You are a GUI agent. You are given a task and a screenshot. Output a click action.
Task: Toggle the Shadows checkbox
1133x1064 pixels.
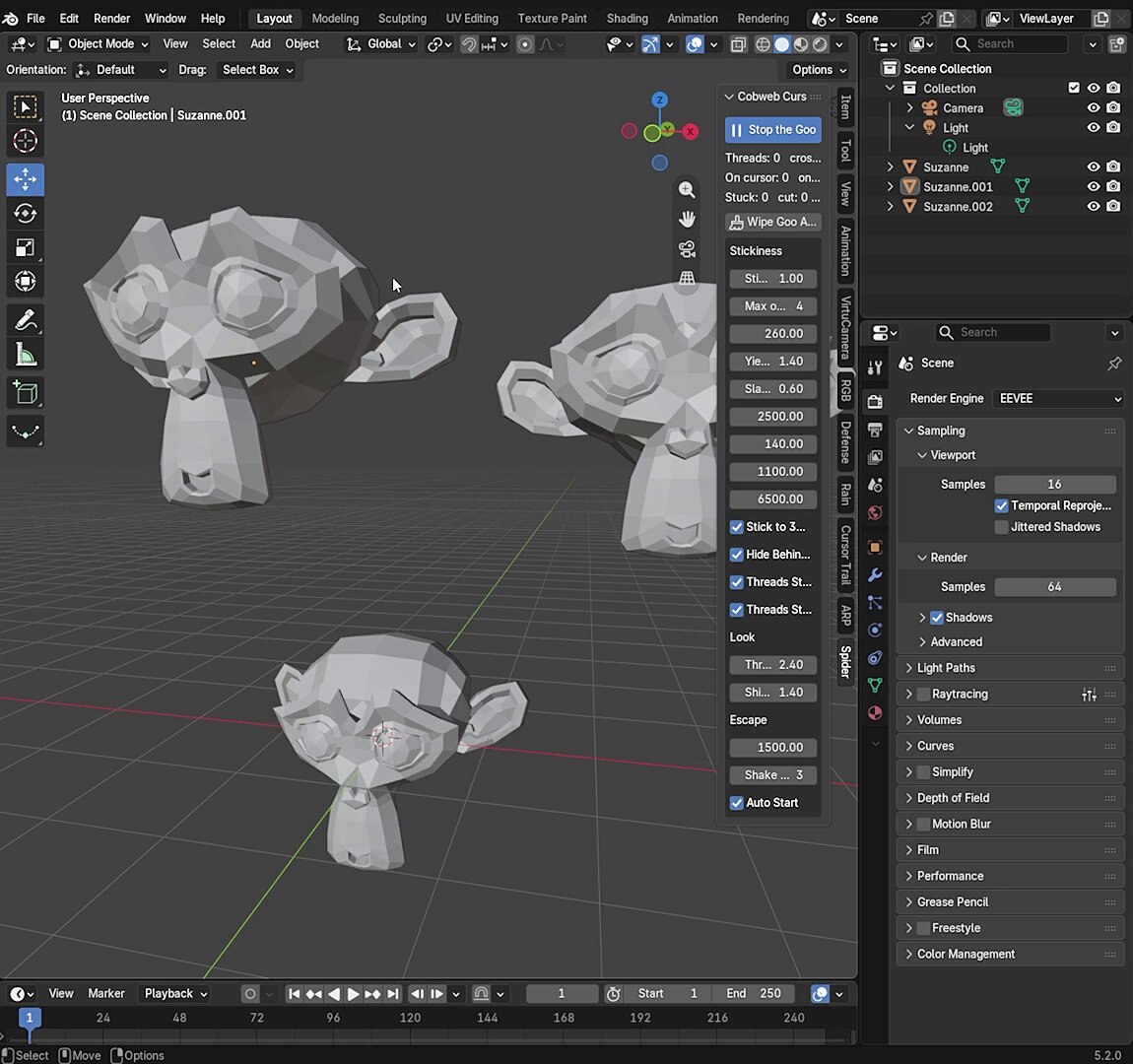[x=937, y=618]
